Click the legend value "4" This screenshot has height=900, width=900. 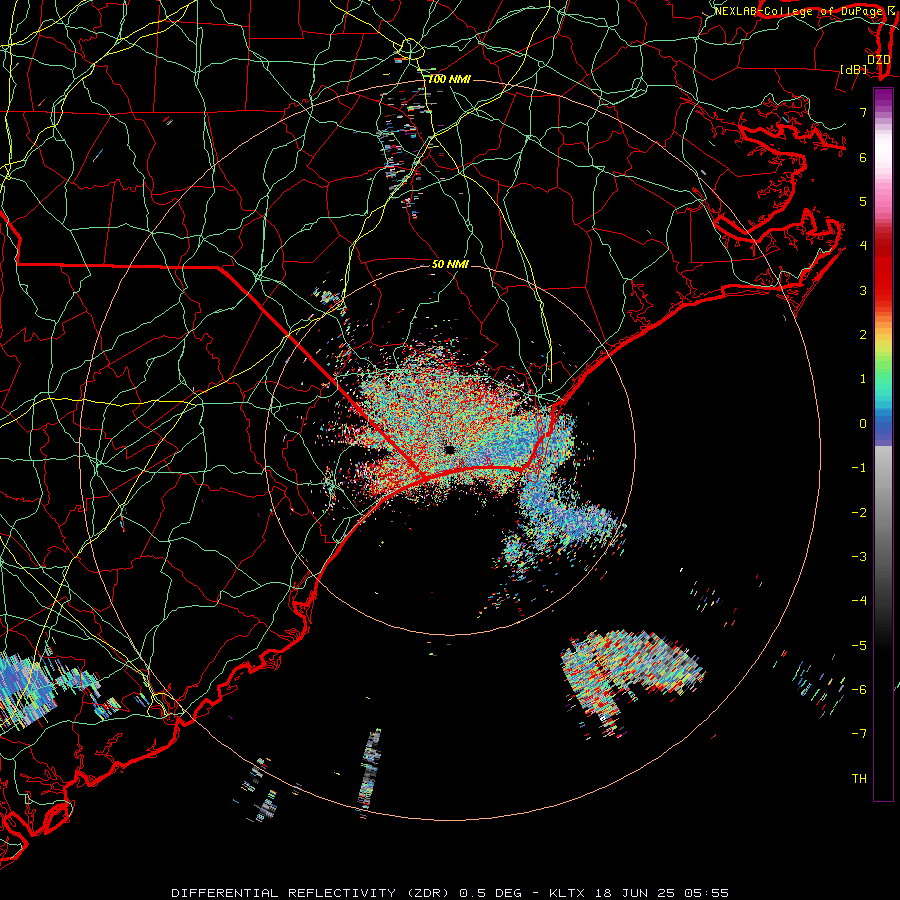click(863, 246)
